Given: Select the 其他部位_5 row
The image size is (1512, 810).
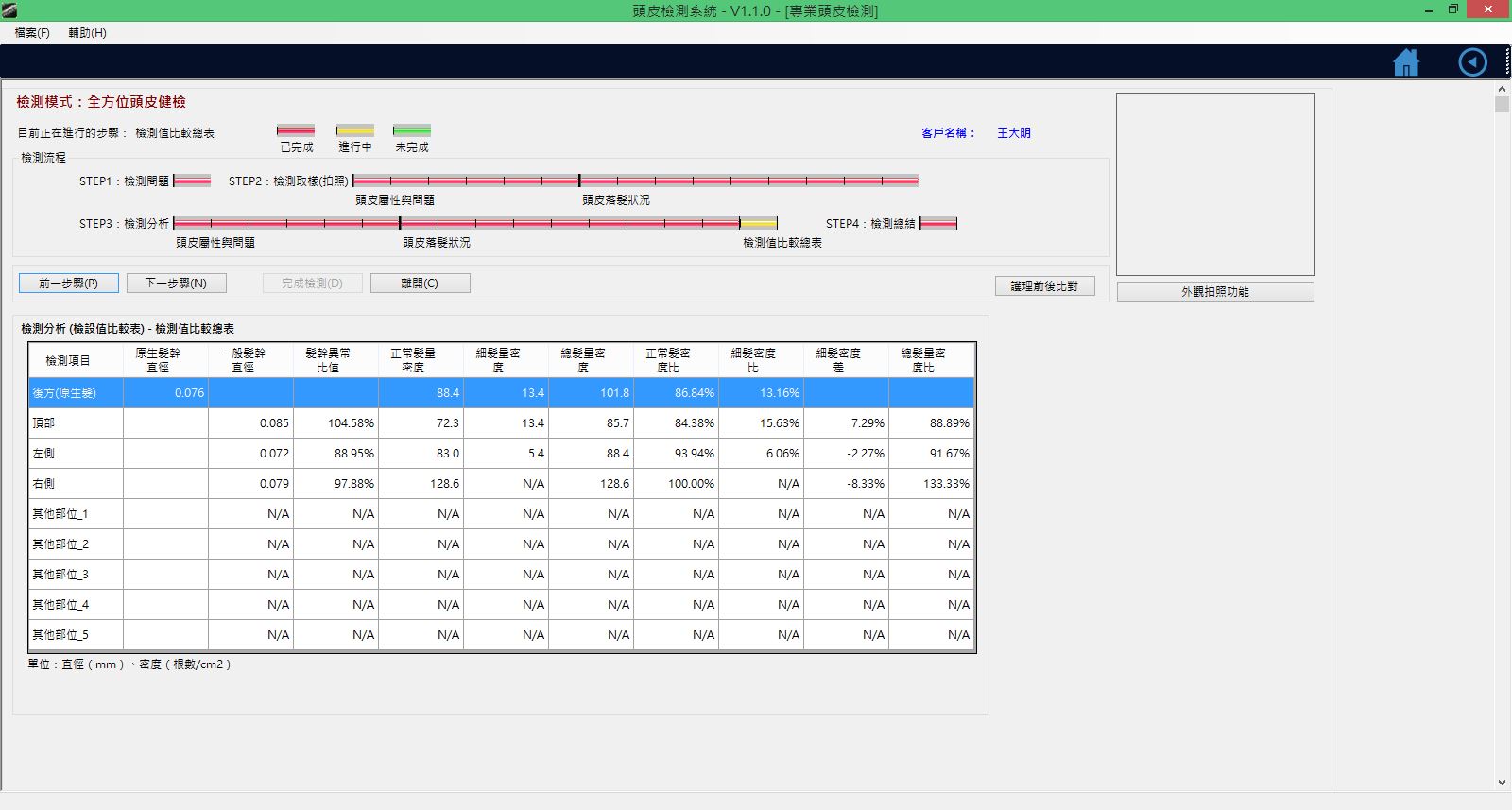Looking at the screenshot, I should click(x=502, y=635).
